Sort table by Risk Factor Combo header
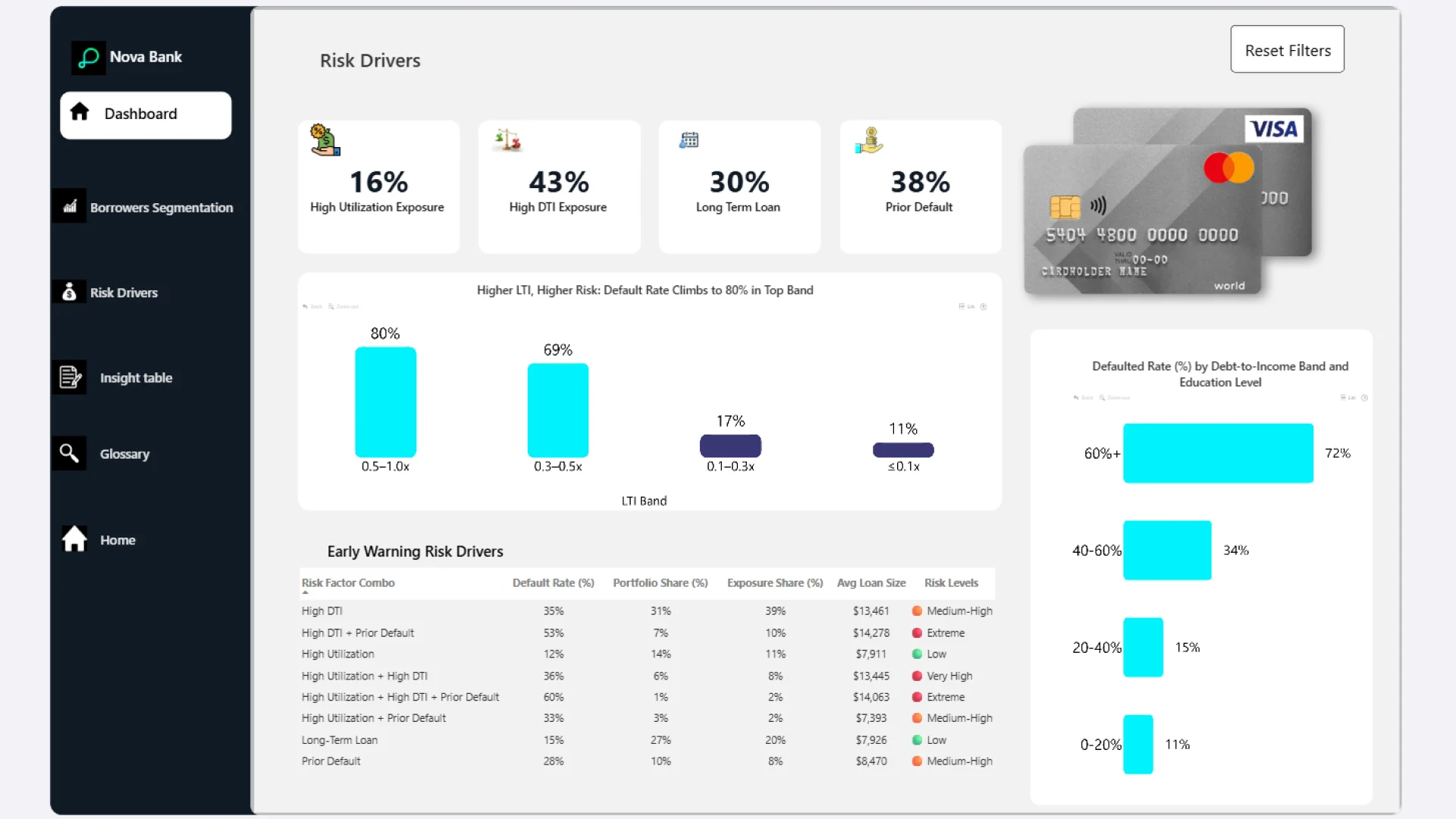Viewport: 1456px width, 819px height. coord(348,582)
